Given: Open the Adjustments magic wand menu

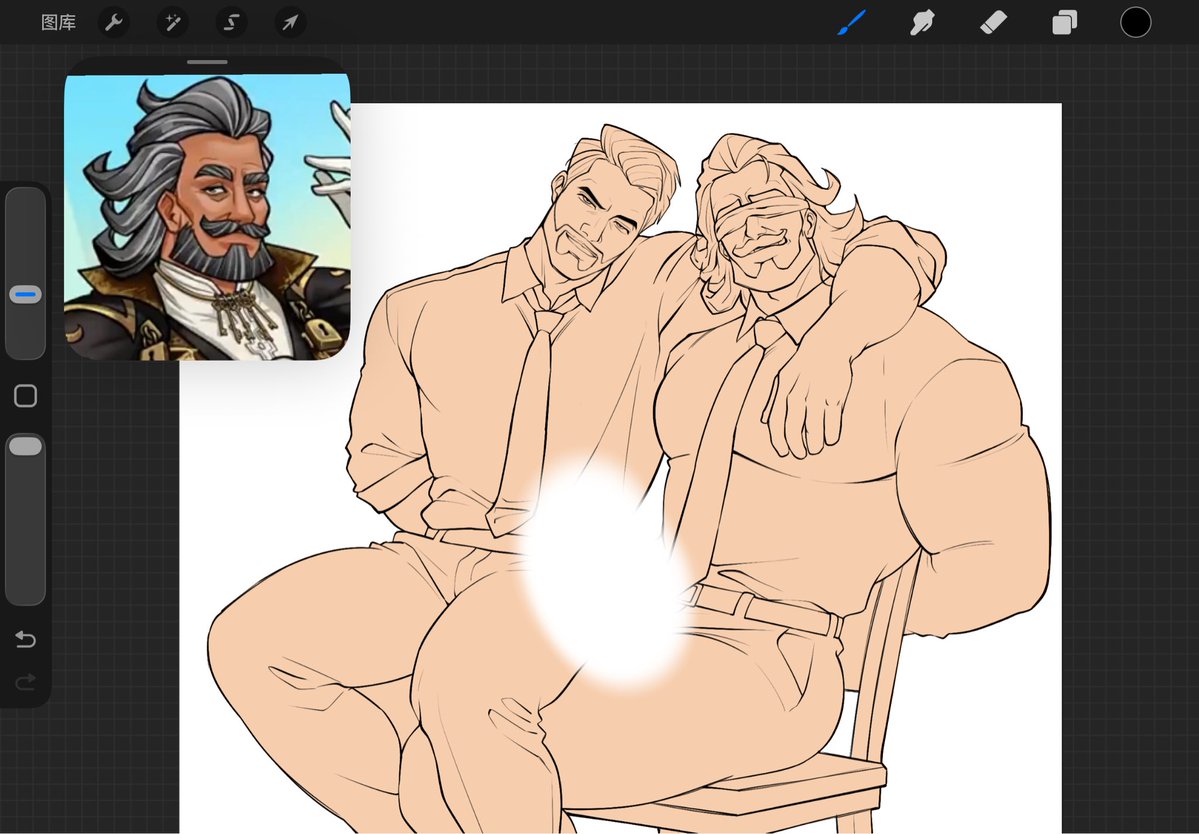Looking at the screenshot, I should tap(173, 23).
